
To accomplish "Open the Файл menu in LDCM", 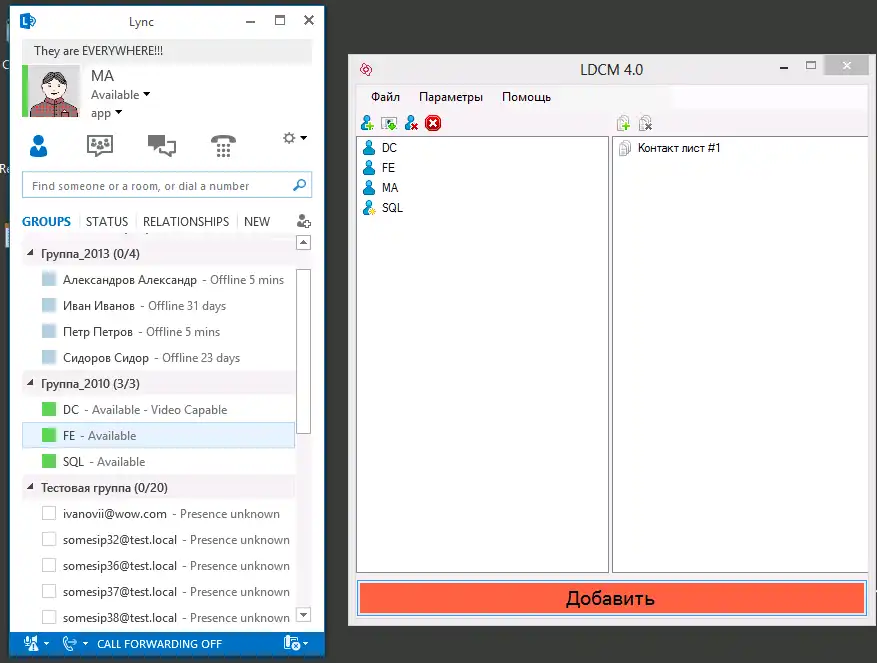I will [385, 97].
